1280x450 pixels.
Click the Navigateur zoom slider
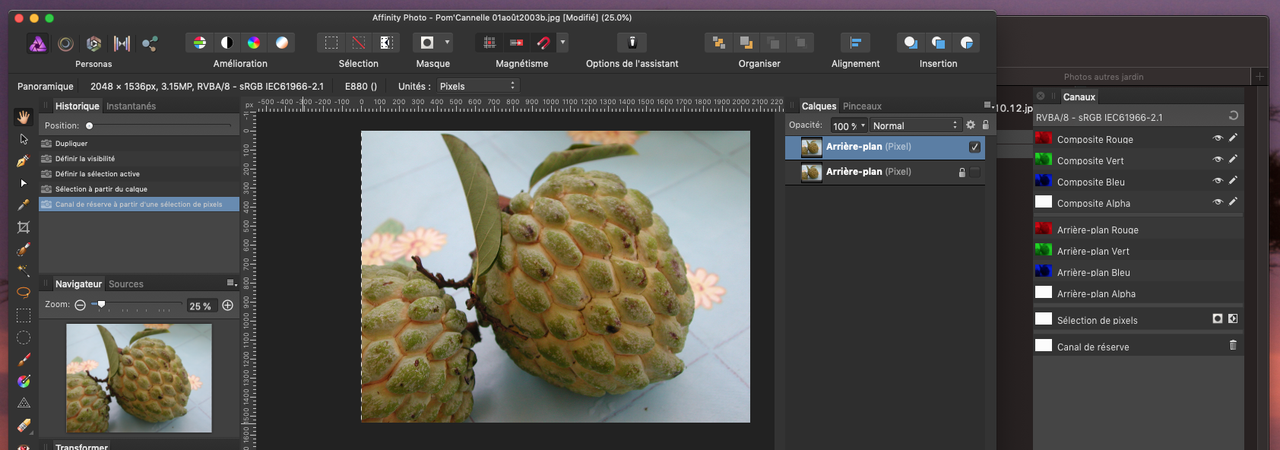(x=136, y=304)
